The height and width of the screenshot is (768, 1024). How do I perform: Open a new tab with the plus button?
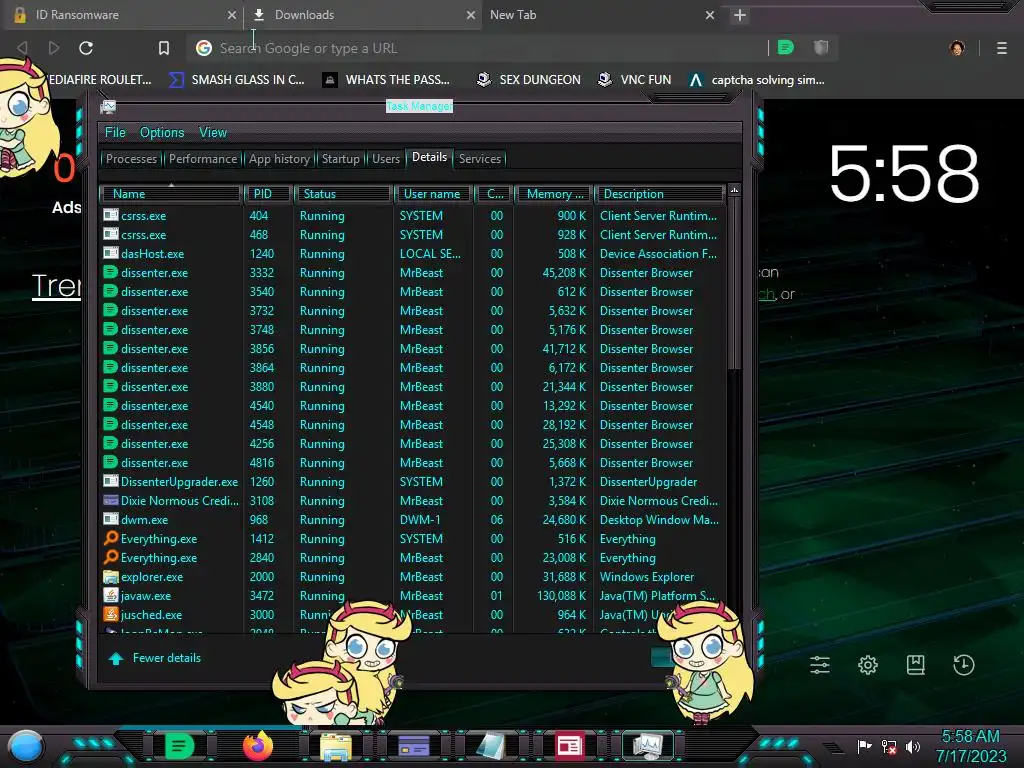[739, 15]
